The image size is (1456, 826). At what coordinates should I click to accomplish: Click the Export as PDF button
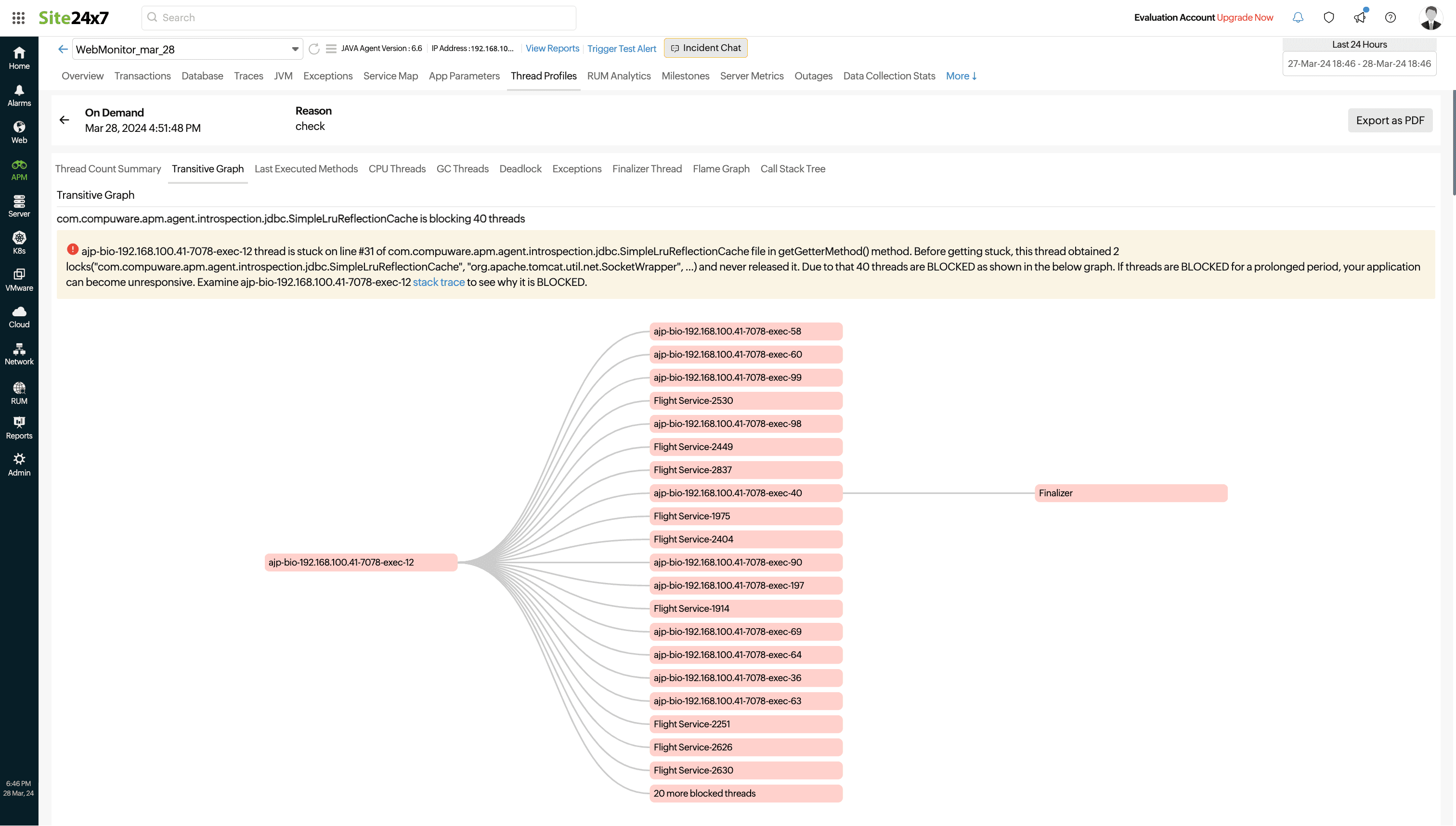pyautogui.click(x=1390, y=120)
